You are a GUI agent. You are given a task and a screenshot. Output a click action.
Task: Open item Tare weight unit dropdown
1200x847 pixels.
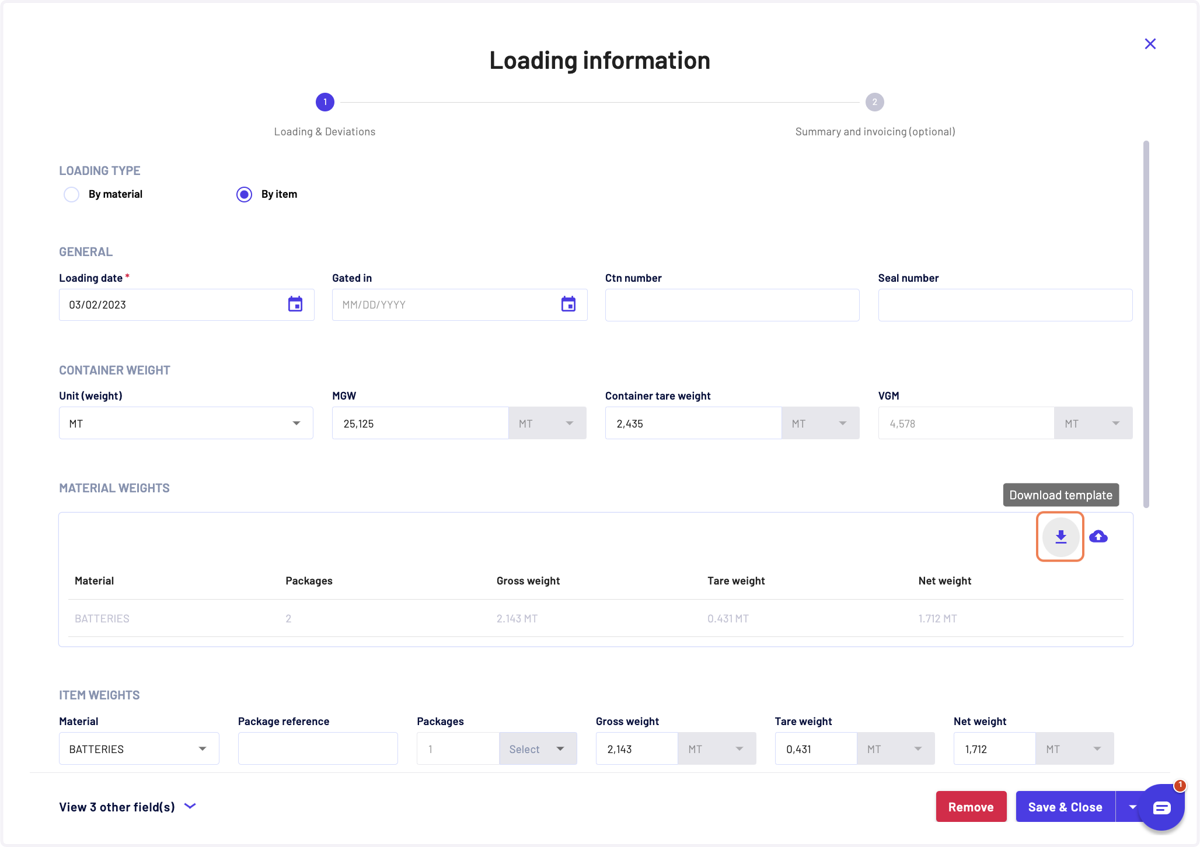pyautogui.click(x=896, y=749)
